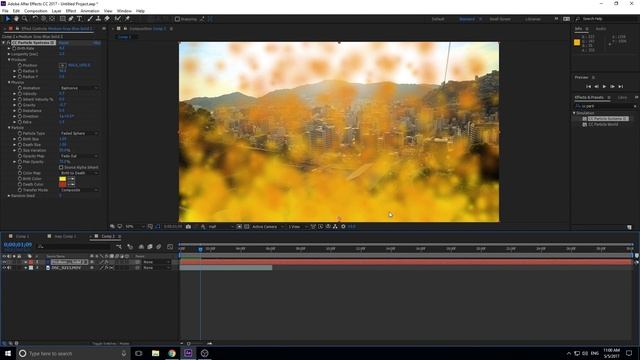Open the File menu
640x360 pixels.
click(x=5, y=11)
